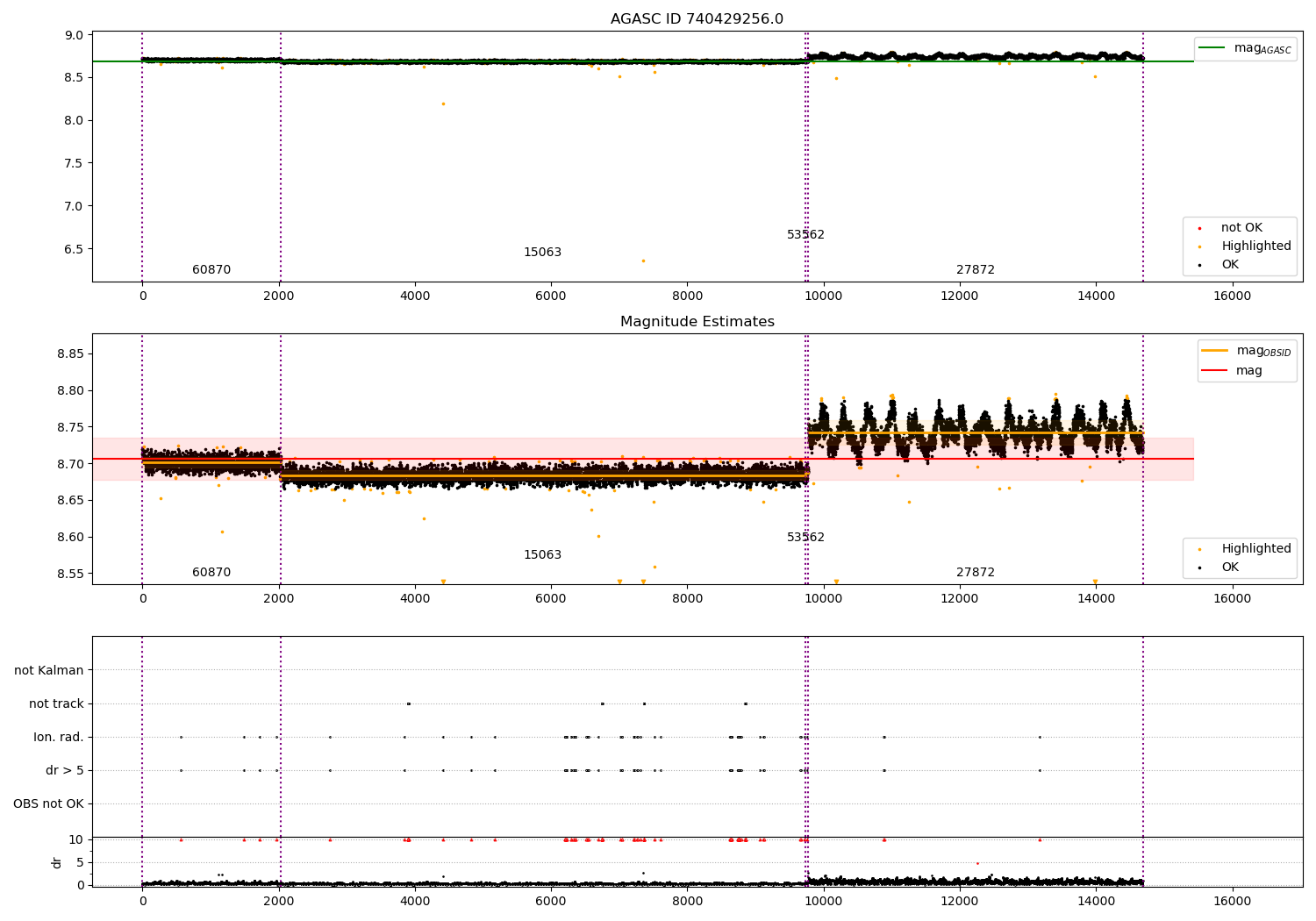1316x921 pixels.
Task: Select the 'not OK' legend entry
Action: pos(1241,228)
